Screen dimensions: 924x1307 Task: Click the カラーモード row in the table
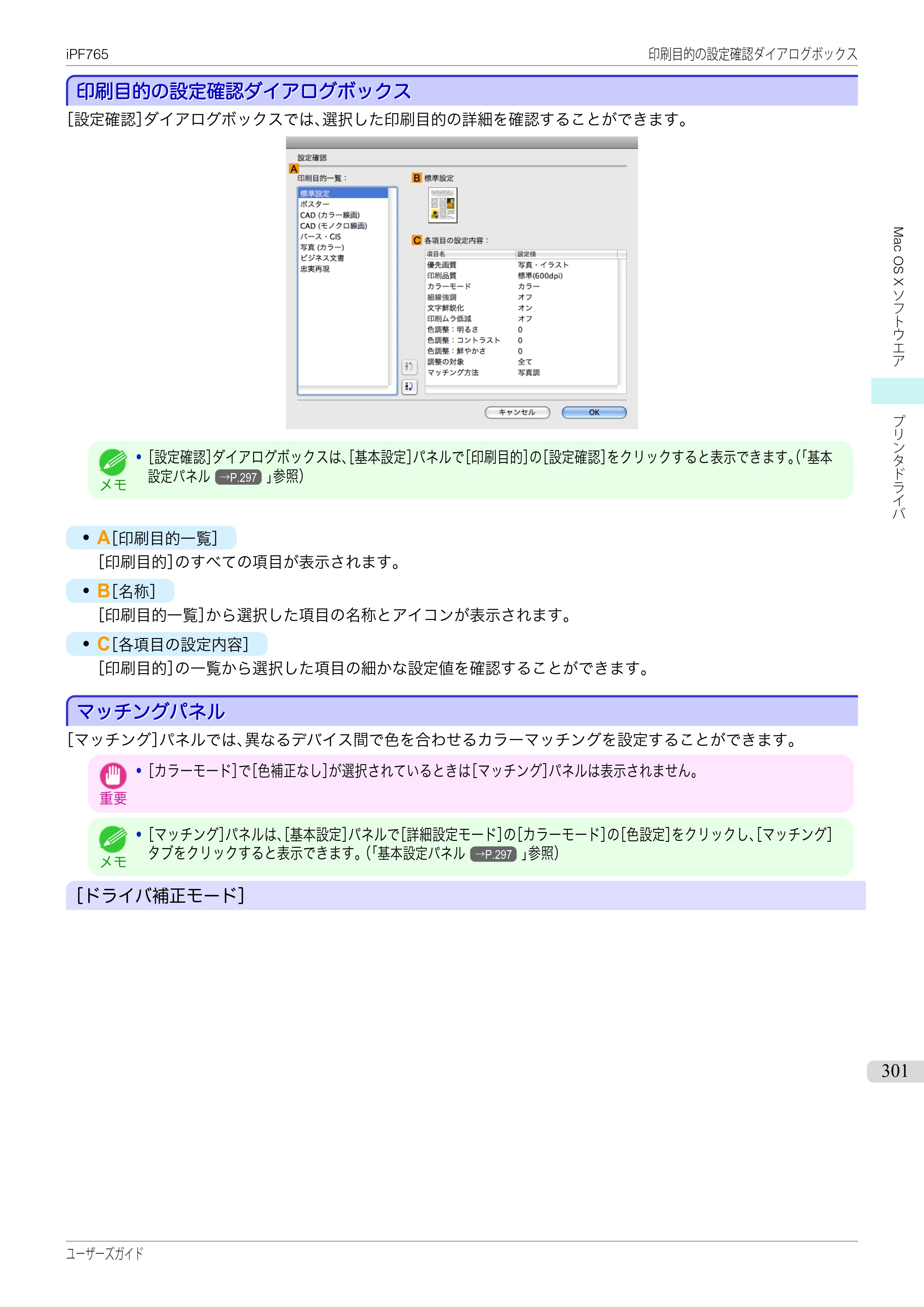(521, 286)
